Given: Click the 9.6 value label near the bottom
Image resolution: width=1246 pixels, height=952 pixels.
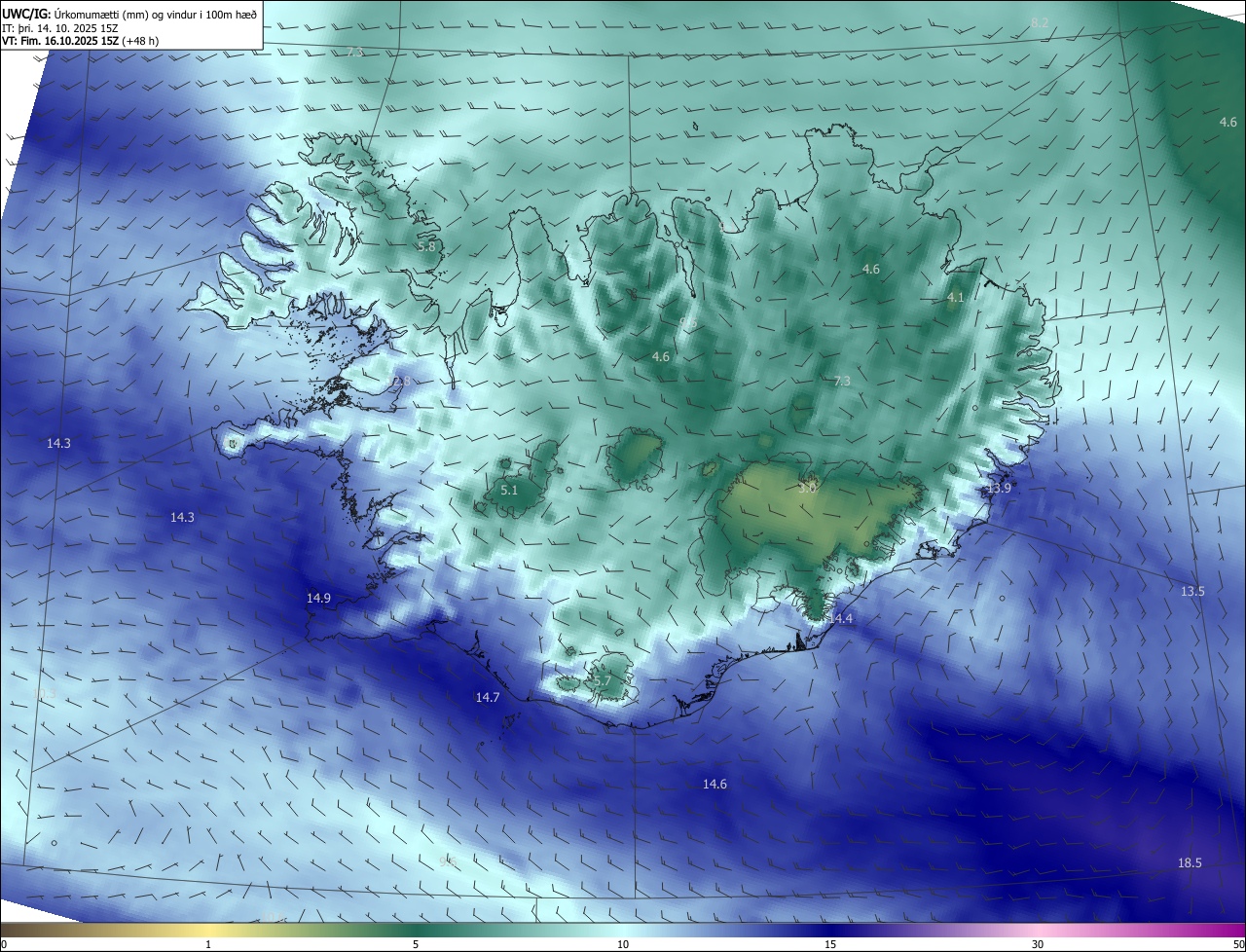Looking at the screenshot, I should (448, 861).
